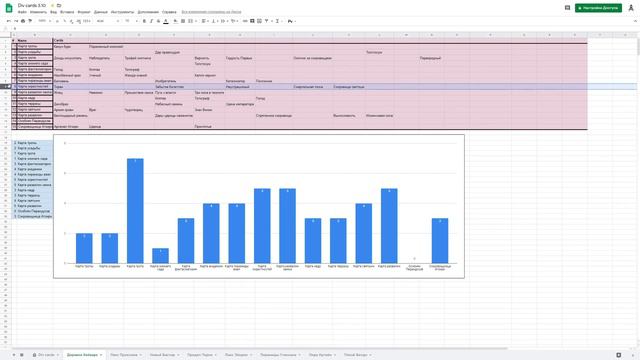Move document using the folder icon
640x360 pixels.
click(59, 6)
